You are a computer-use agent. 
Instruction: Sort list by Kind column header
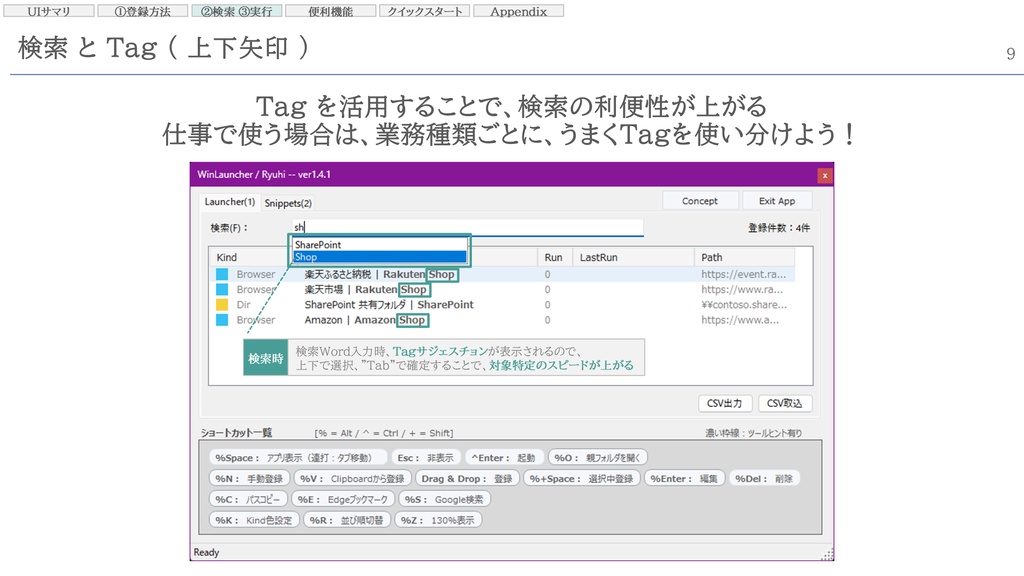[226, 257]
